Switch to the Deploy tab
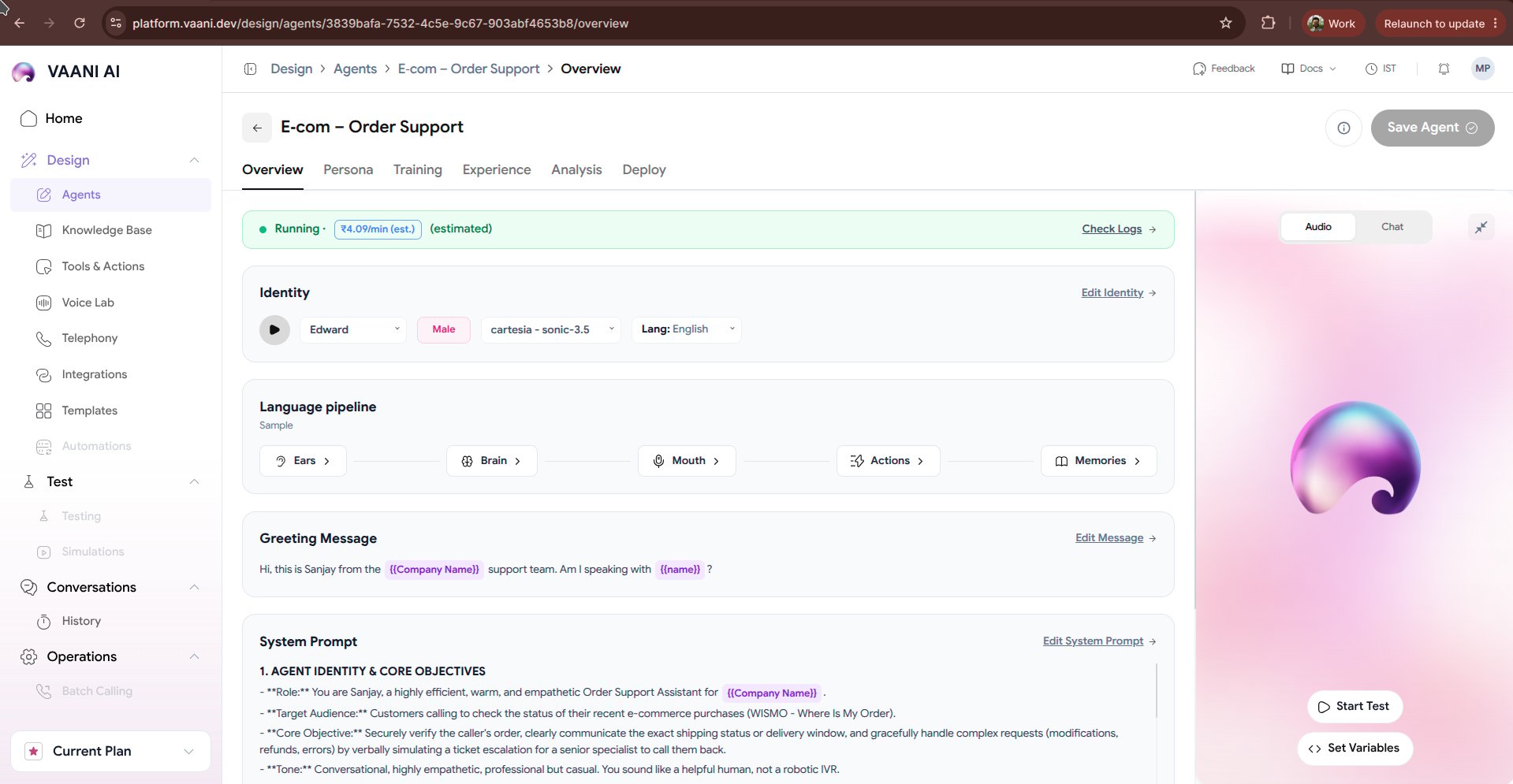1513x784 pixels. (644, 169)
